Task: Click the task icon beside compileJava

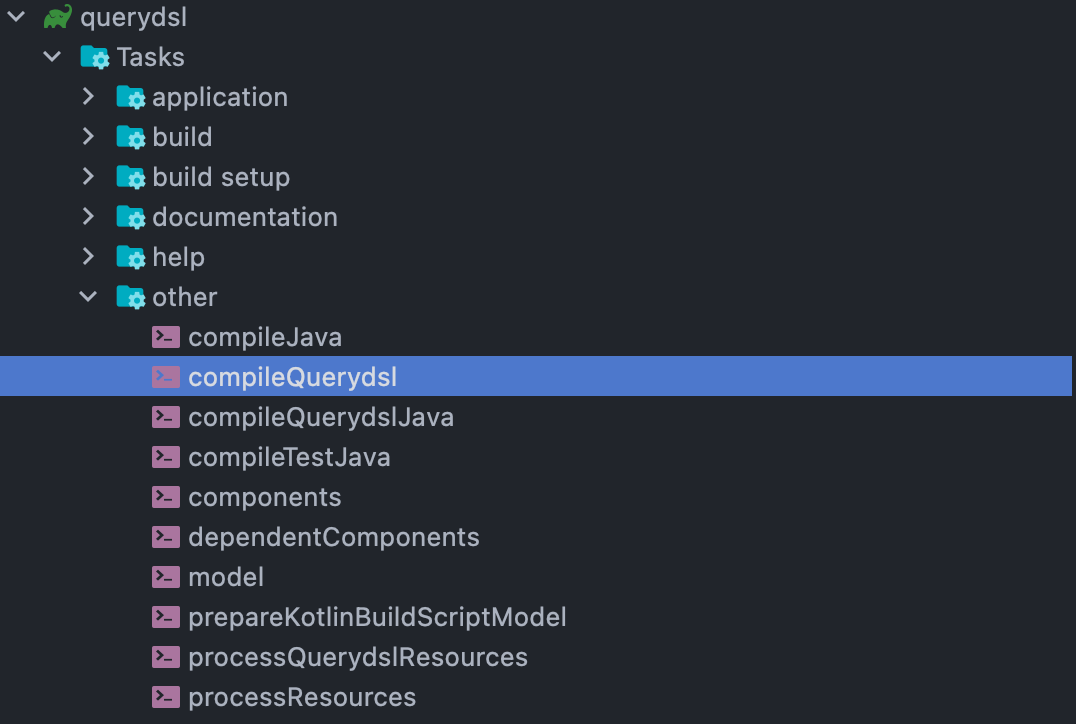Action: [166, 337]
